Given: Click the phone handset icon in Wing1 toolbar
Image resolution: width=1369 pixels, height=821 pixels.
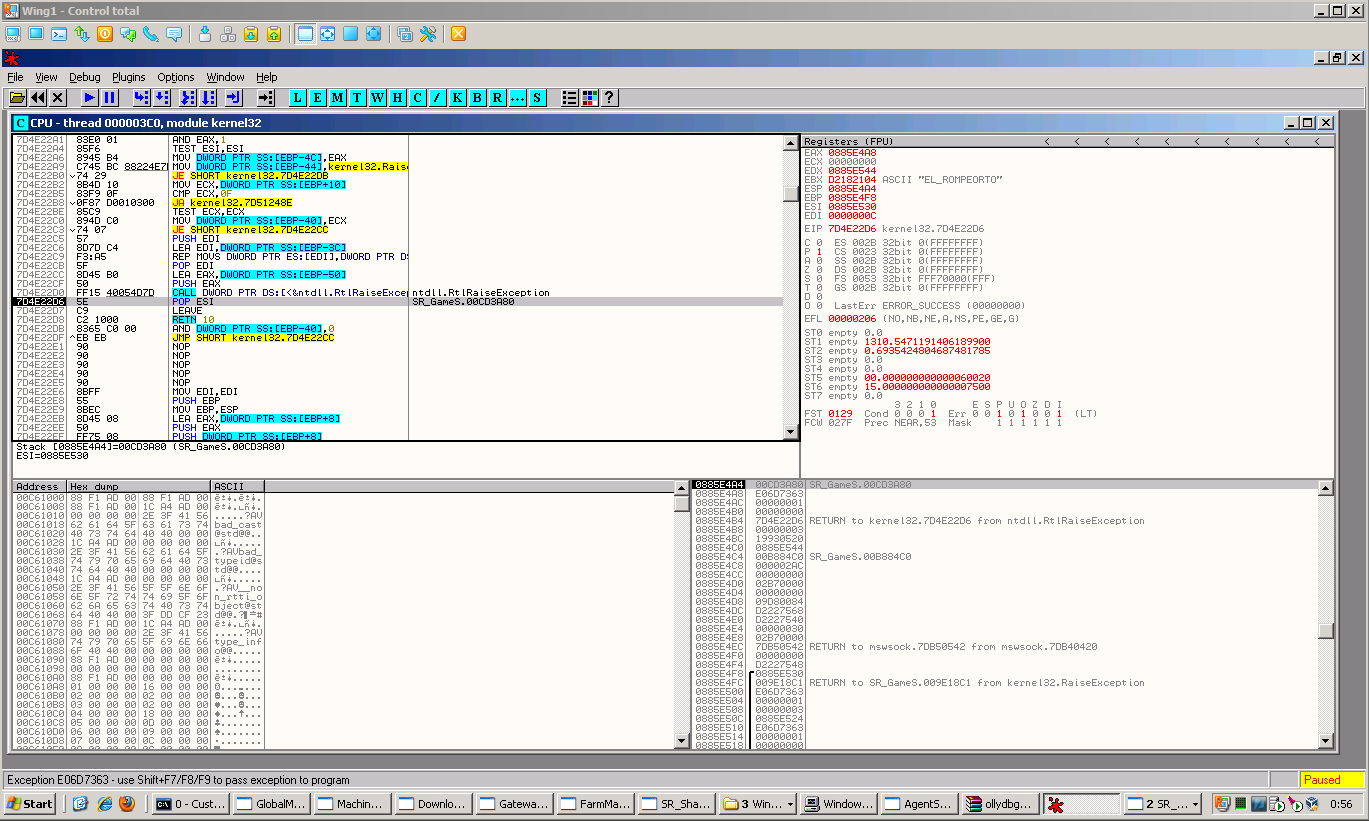Looking at the screenshot, I should [151, 33].
